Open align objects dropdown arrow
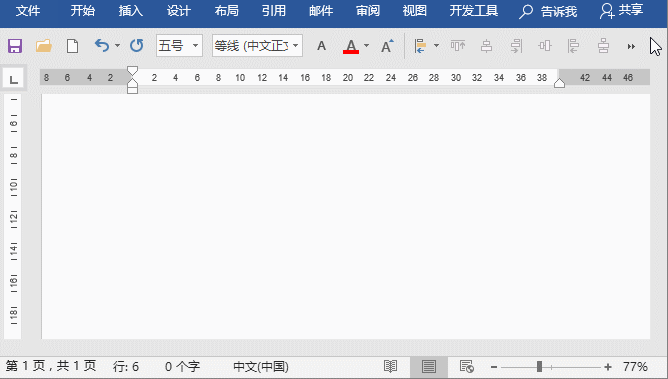 pyautogui.click(x=436, y=46)
